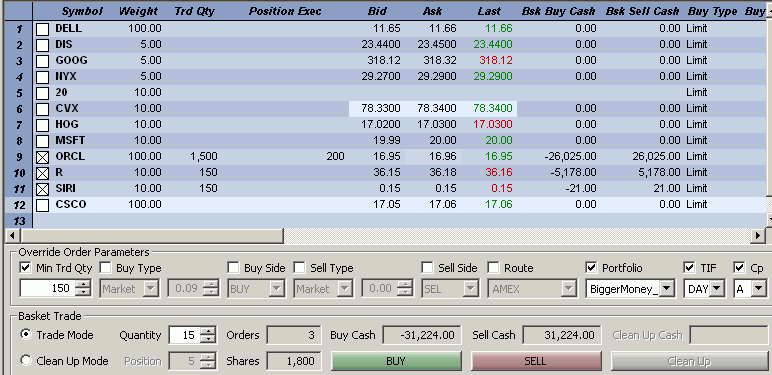772x375 pixels.
Task: Enable the Buy Side checkbox
Action: point(233,268)
